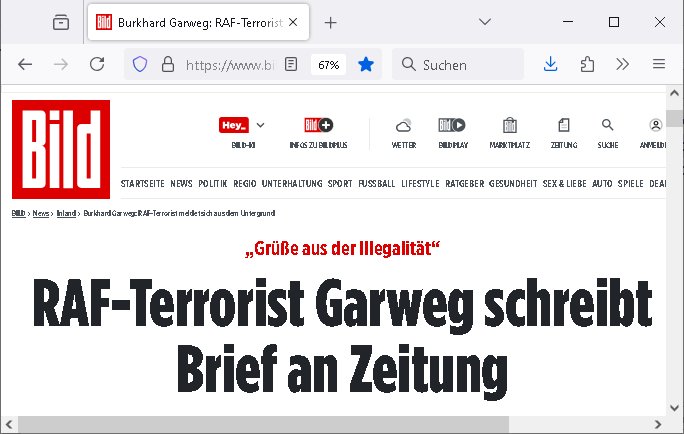684x434 pixels.
Task: Open the extensions puzzle icon
Action: (587, 65)
